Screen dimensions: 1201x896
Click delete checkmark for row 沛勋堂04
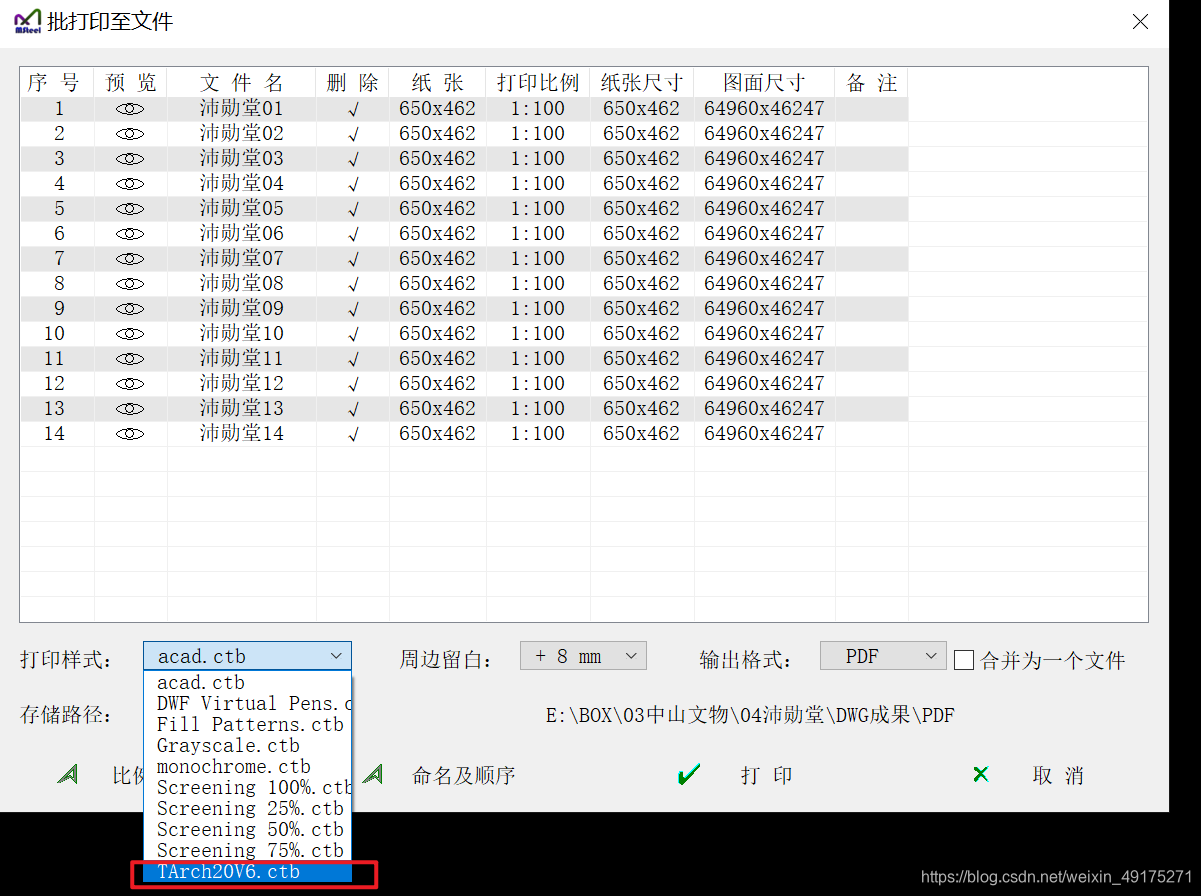click(353, 185)
